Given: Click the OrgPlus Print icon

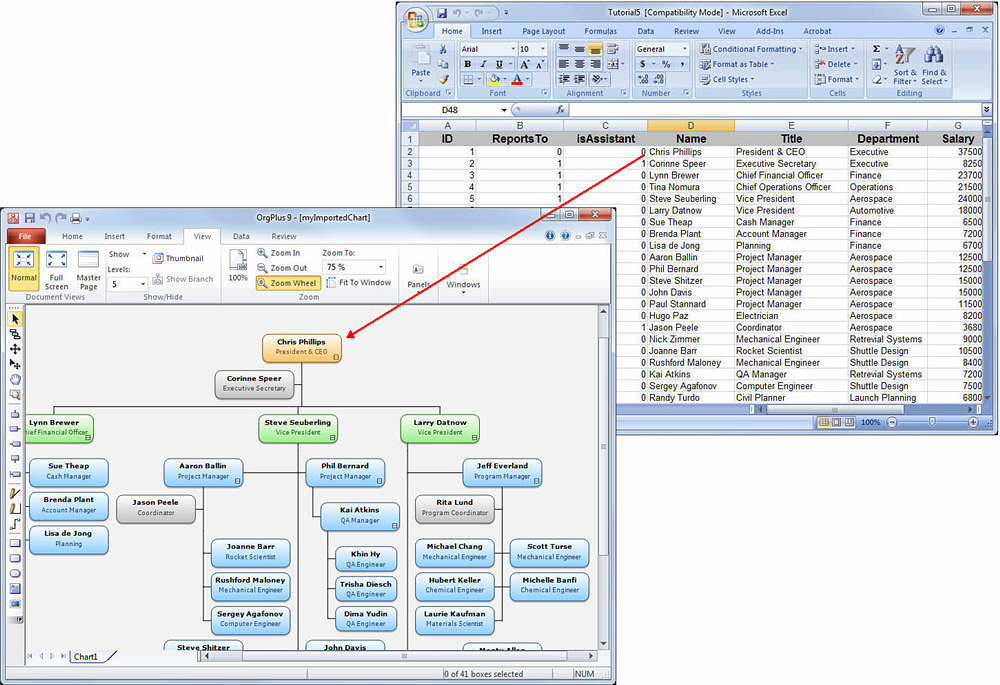Looking at the screenshot, I should [76, 218].
